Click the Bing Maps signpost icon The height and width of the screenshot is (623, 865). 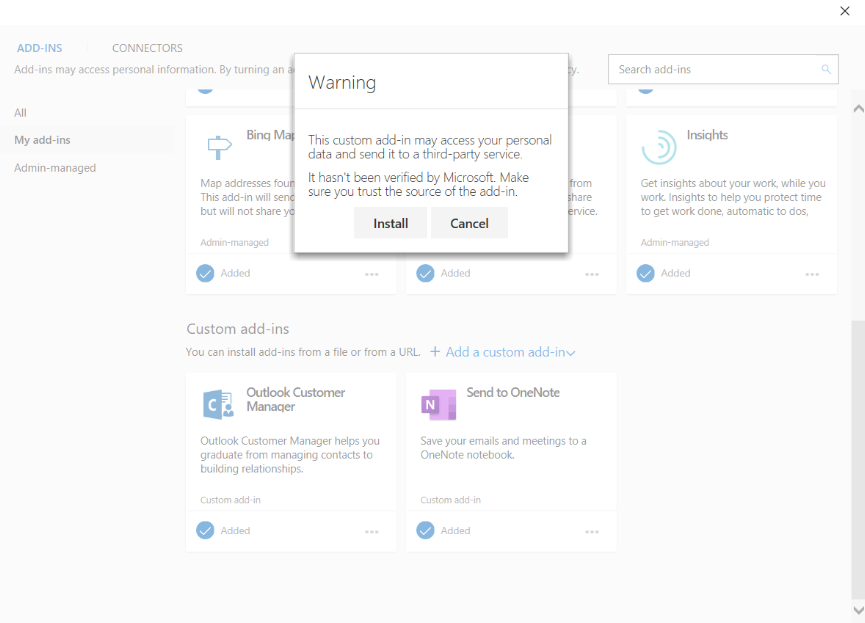pos(219,147)
